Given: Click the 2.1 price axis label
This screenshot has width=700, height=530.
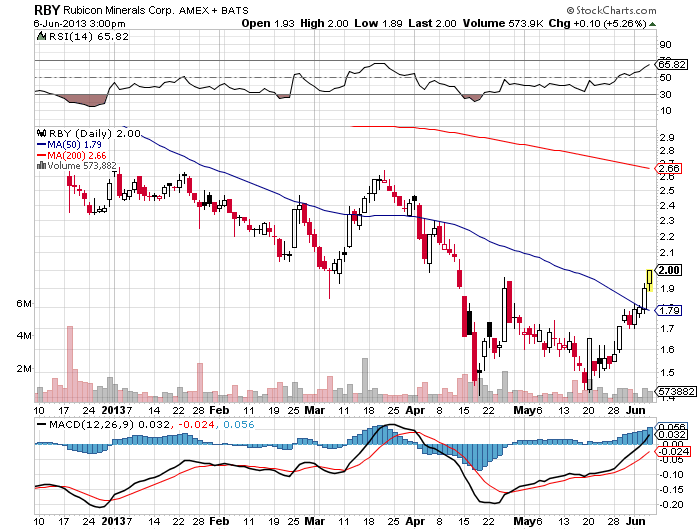Looking at the screenshot, I should coord(667,253).
